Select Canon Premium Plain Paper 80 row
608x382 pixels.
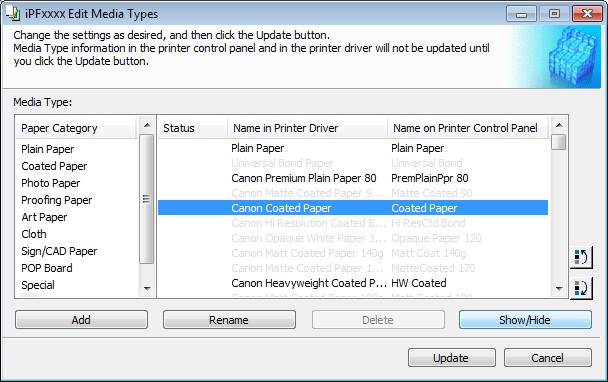tap(353, 178)
